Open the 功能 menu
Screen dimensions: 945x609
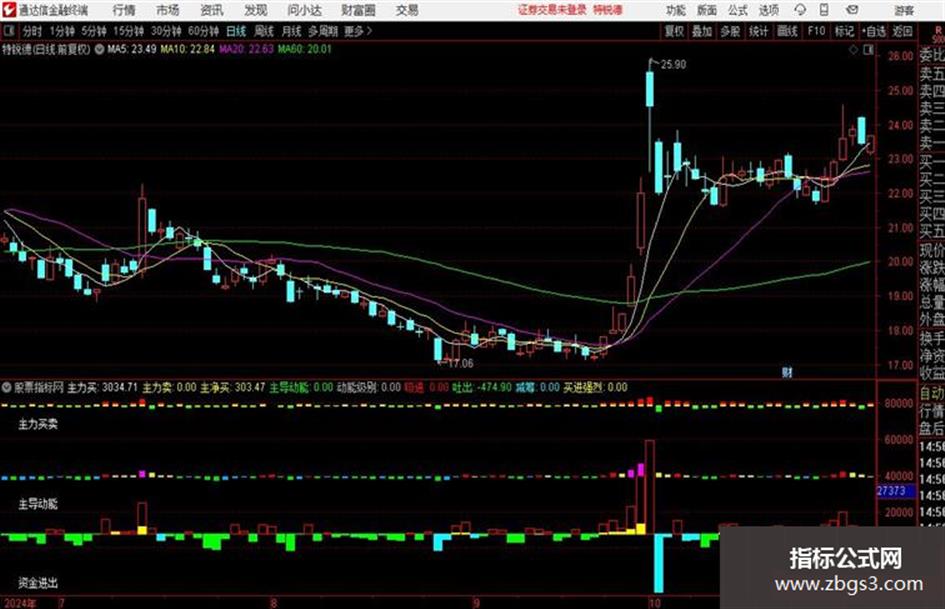pyautogui.click(x=676, y=10)
